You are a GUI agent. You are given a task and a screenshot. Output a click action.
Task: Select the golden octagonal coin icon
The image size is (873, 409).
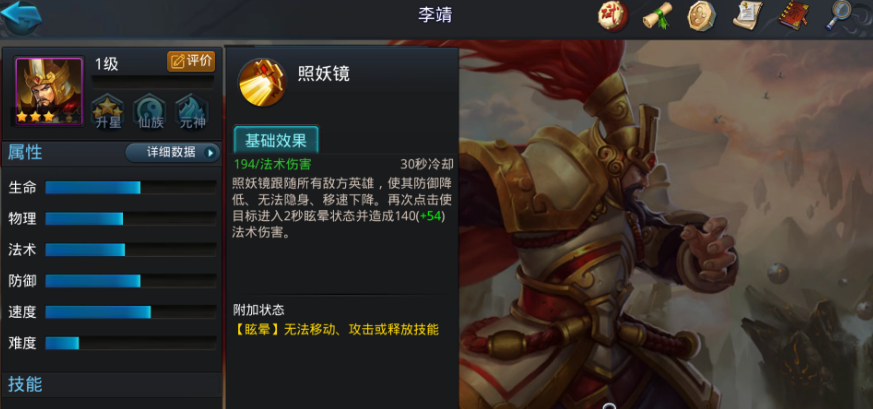click(702, 16)
